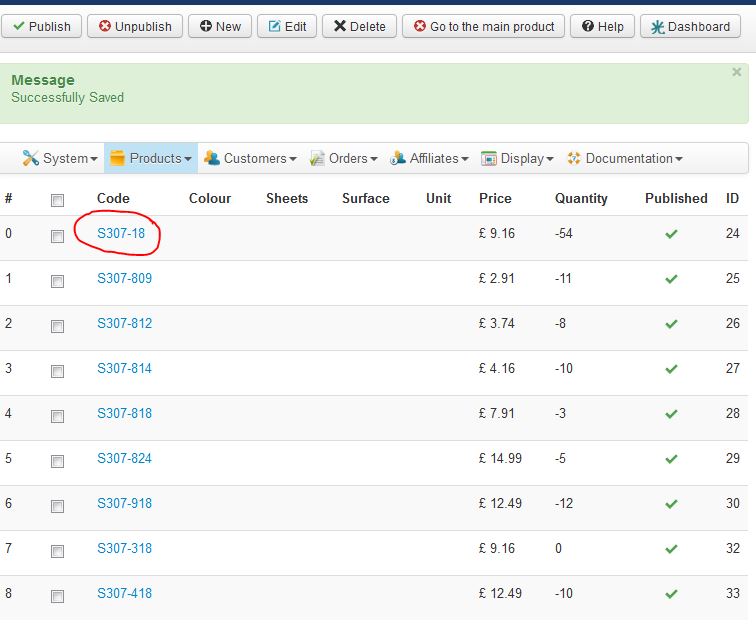Click the Customers people icon
Screen dimensions: 756x629
click(x=212, y=158)
